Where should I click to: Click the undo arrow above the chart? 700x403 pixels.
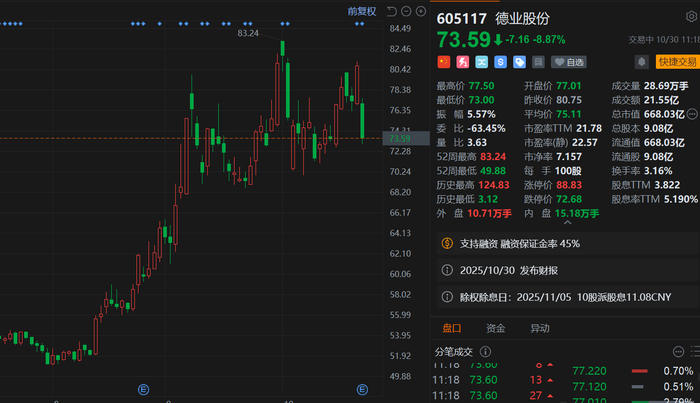tap(392, 11)
